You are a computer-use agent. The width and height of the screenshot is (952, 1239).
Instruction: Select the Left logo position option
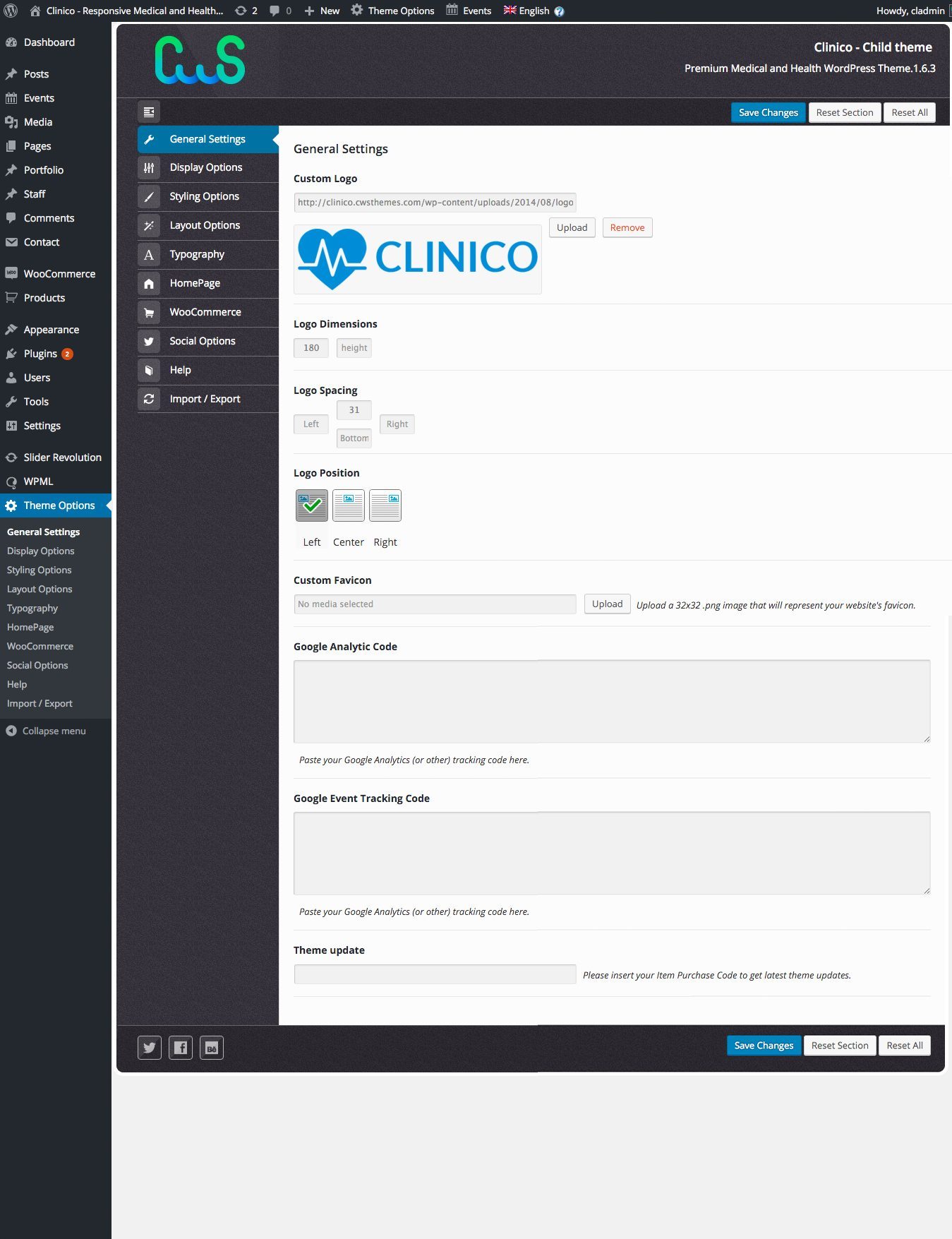coord(311,505)
